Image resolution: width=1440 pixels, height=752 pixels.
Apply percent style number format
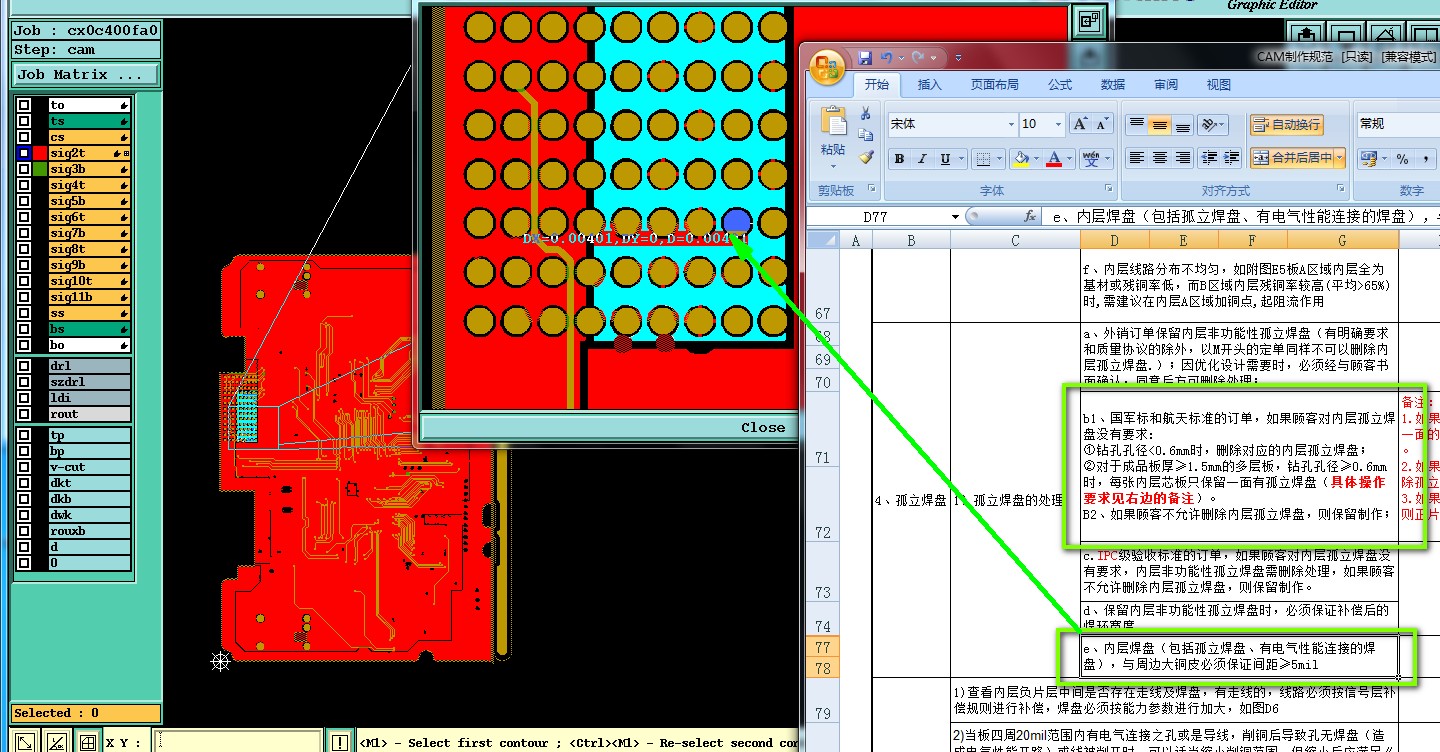pyautogui.click(x=1402, y=158)
